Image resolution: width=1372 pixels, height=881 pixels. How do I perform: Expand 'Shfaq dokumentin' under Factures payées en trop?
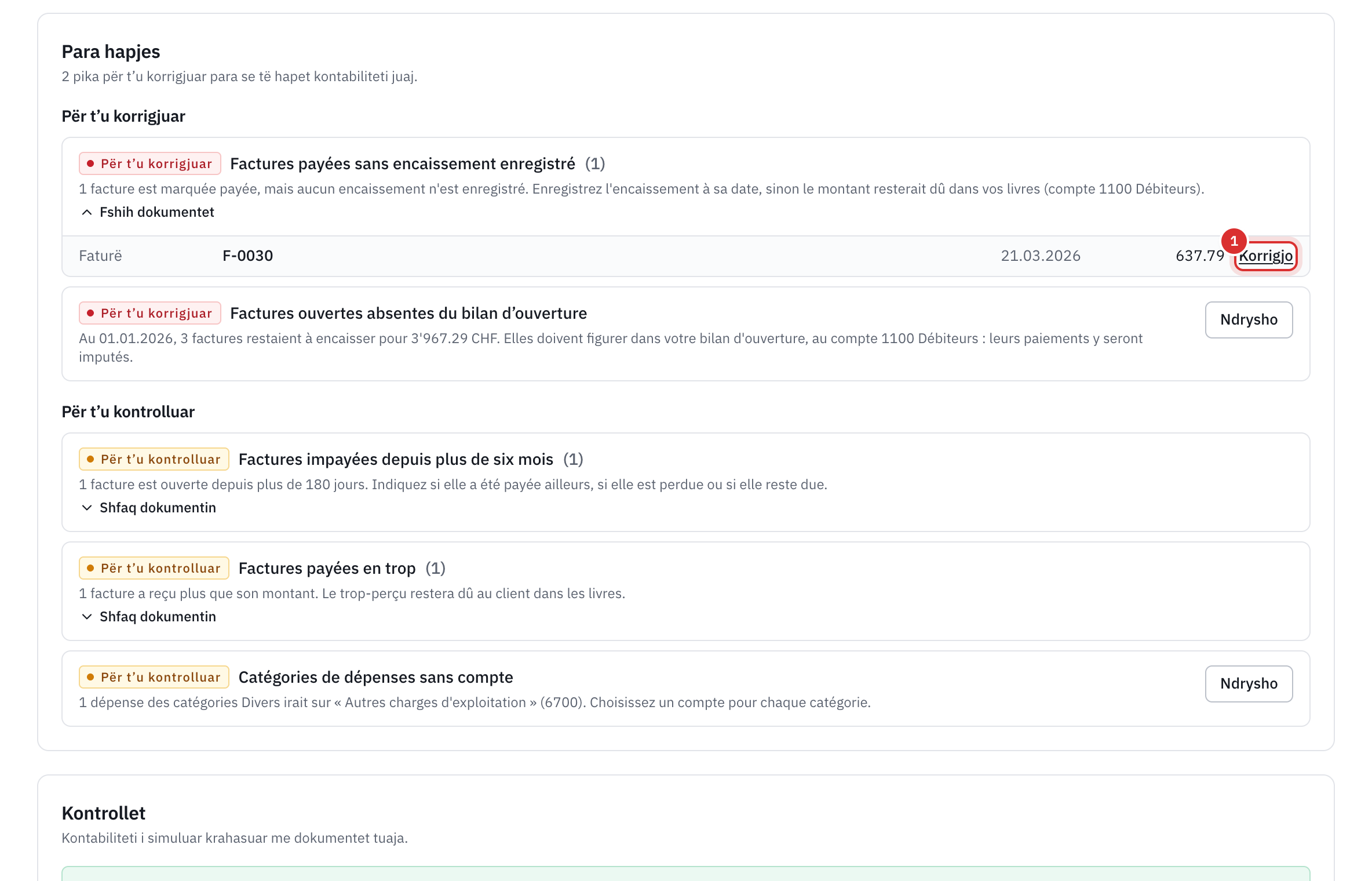click(x=148, y=617)
